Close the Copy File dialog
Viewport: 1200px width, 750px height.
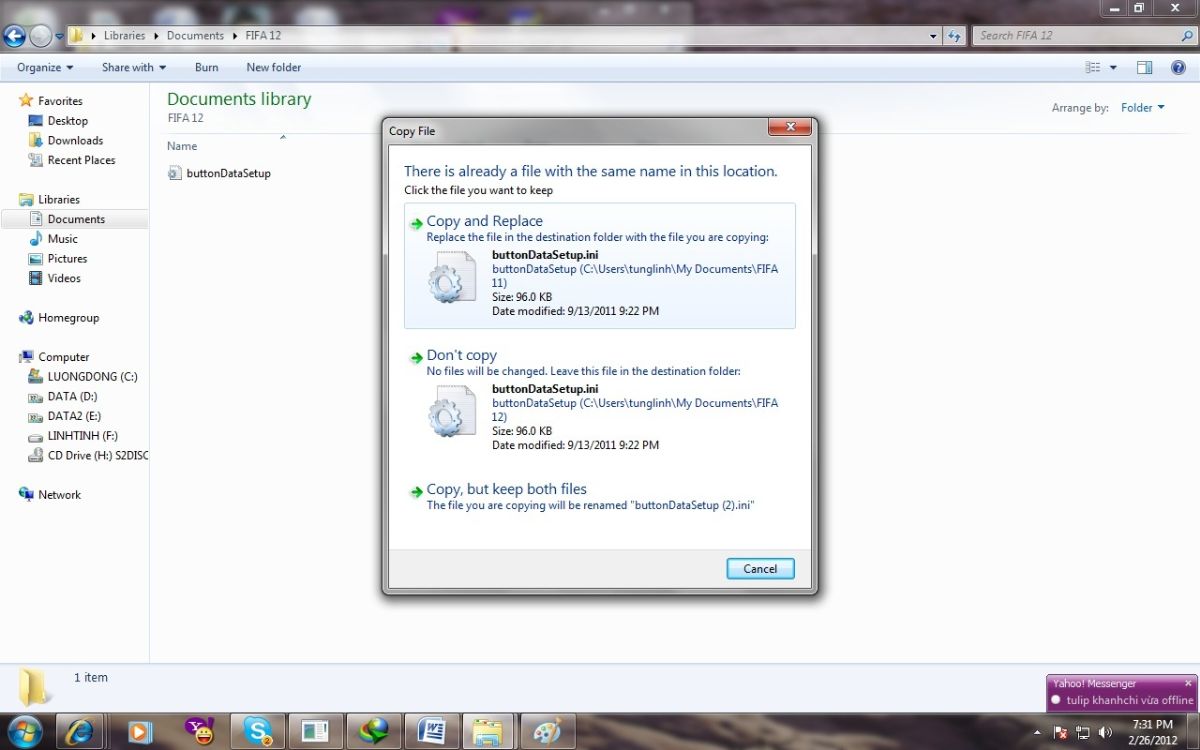[x=789, y=127]
